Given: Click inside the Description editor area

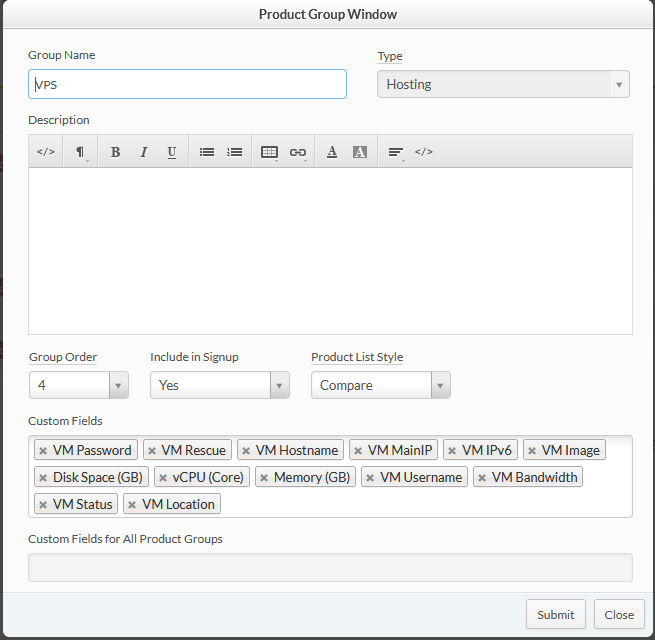Looking at the screenshot, I should pos(330,251).
